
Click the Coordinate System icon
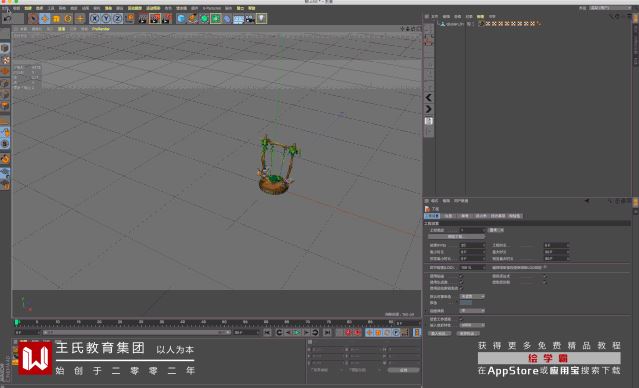129,18
